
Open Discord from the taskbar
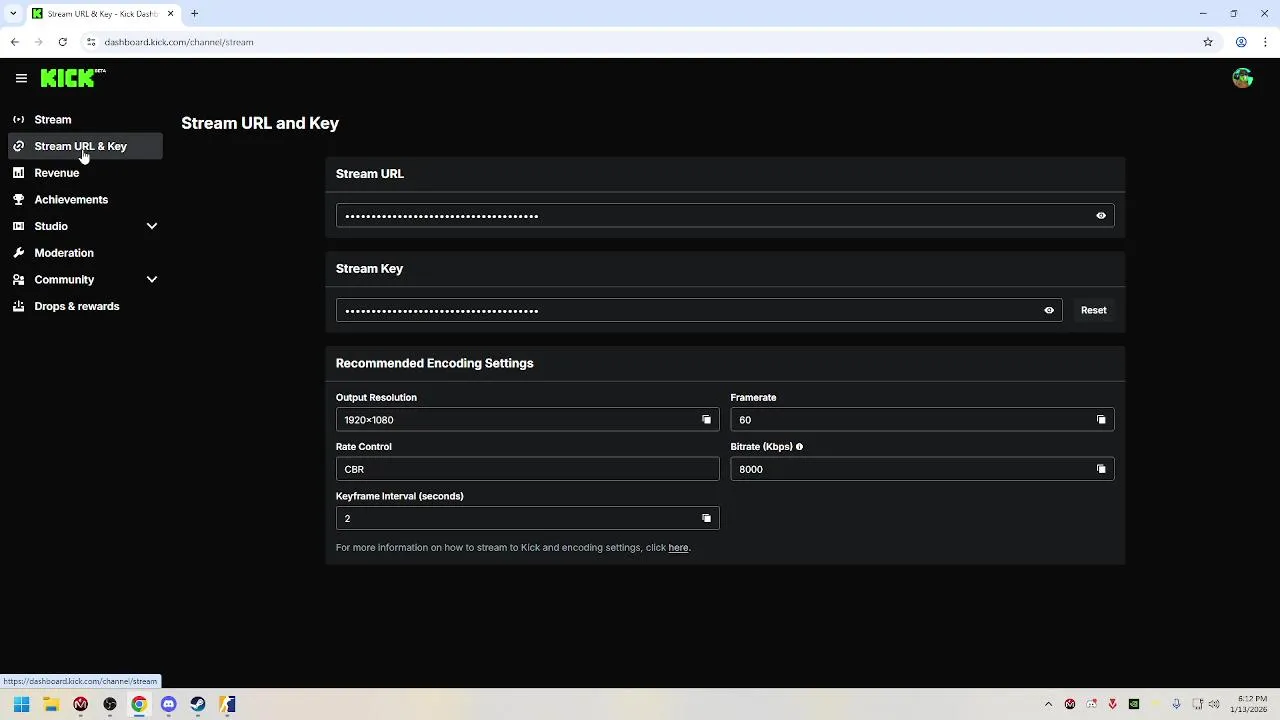[x=168, y=704]
